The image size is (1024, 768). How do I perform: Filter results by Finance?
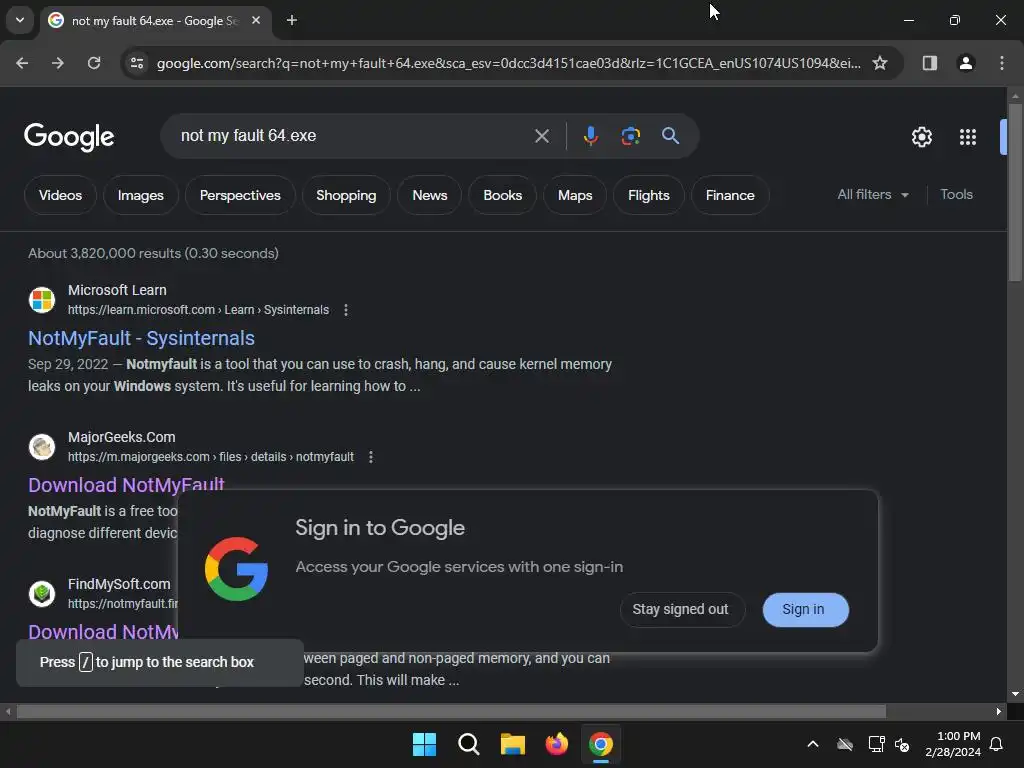(730, 195)
